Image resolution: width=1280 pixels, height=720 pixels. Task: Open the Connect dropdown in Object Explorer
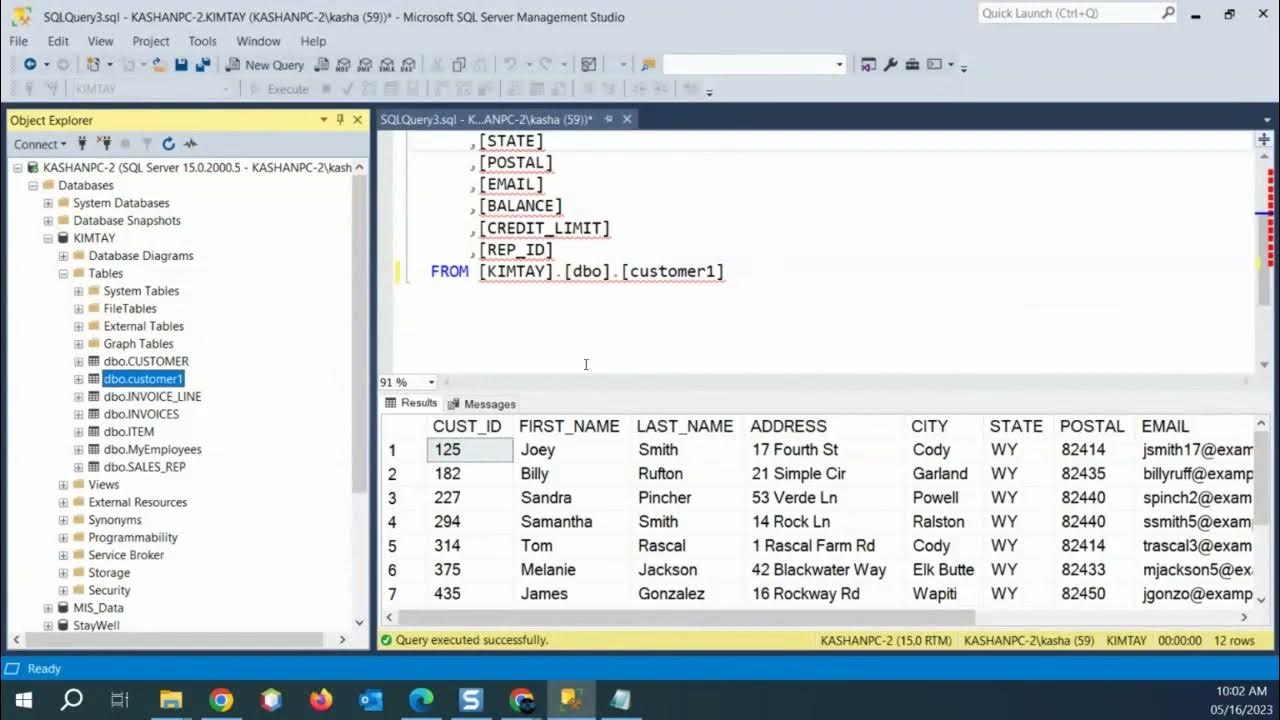pos(40,144)
